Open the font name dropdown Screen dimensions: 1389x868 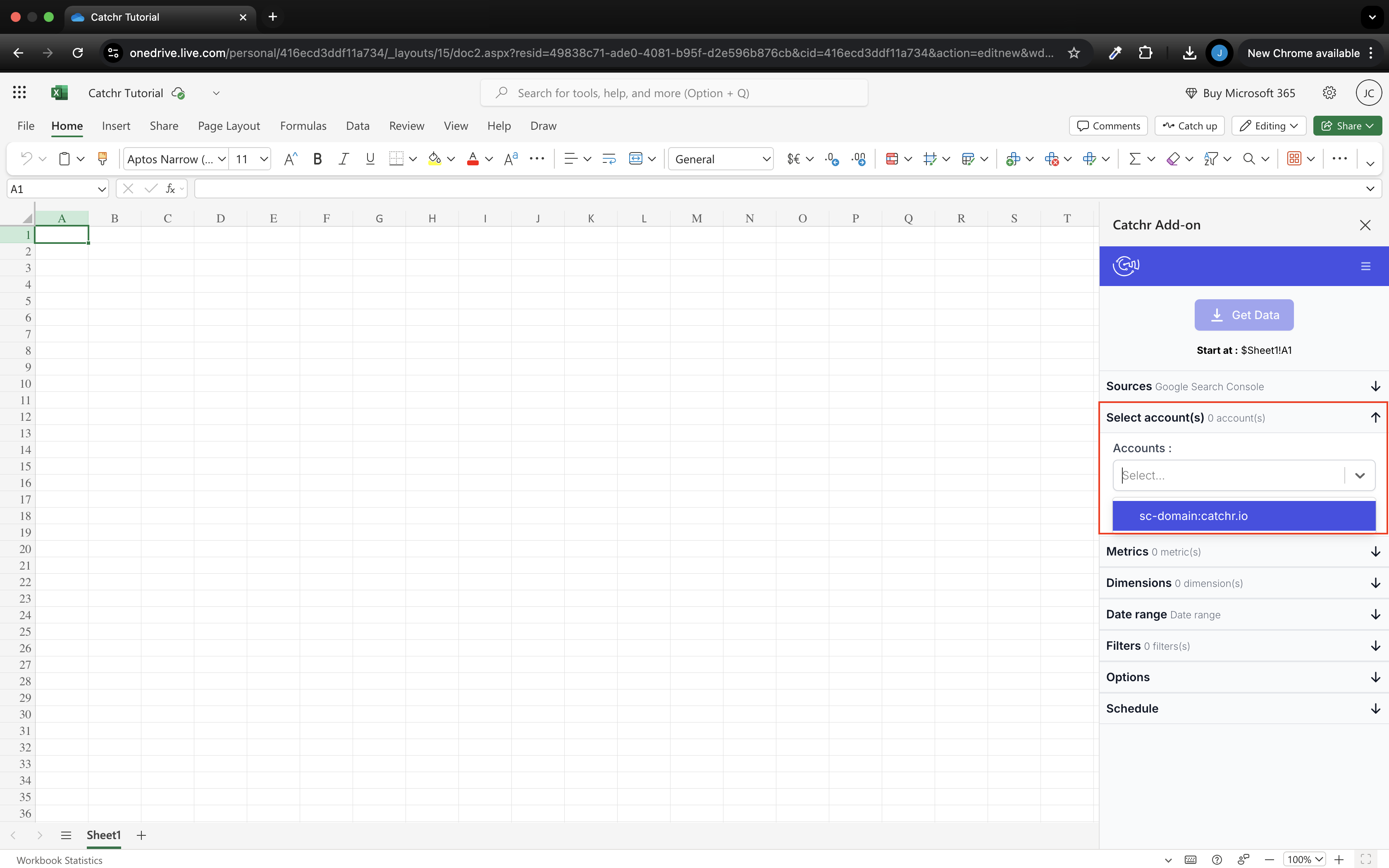(x=222, y=159)
